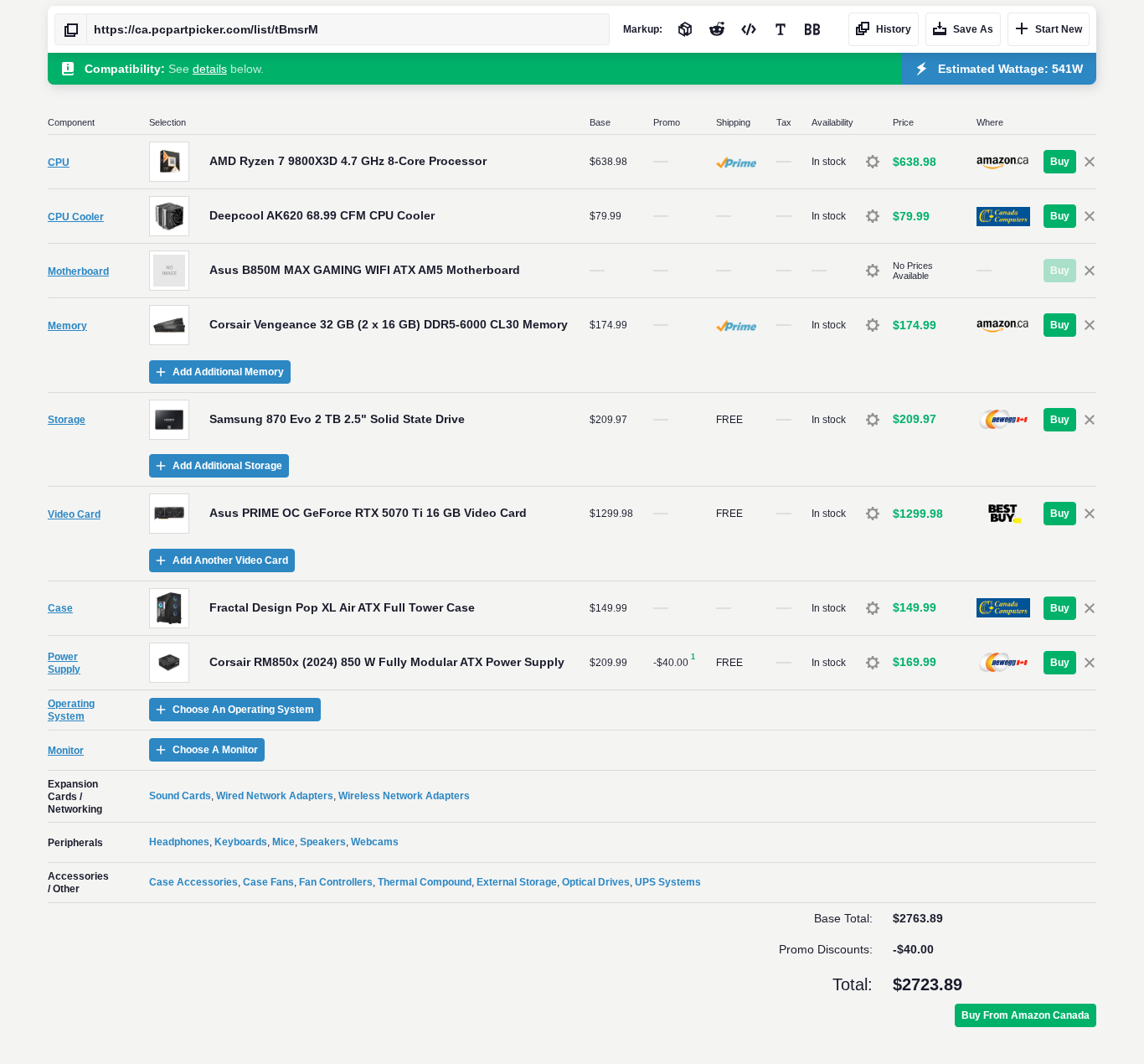Screen dimensions: 1144x1064
Task: Click the RTX 5070 Ti video card thumbnail
Action: 169,514
